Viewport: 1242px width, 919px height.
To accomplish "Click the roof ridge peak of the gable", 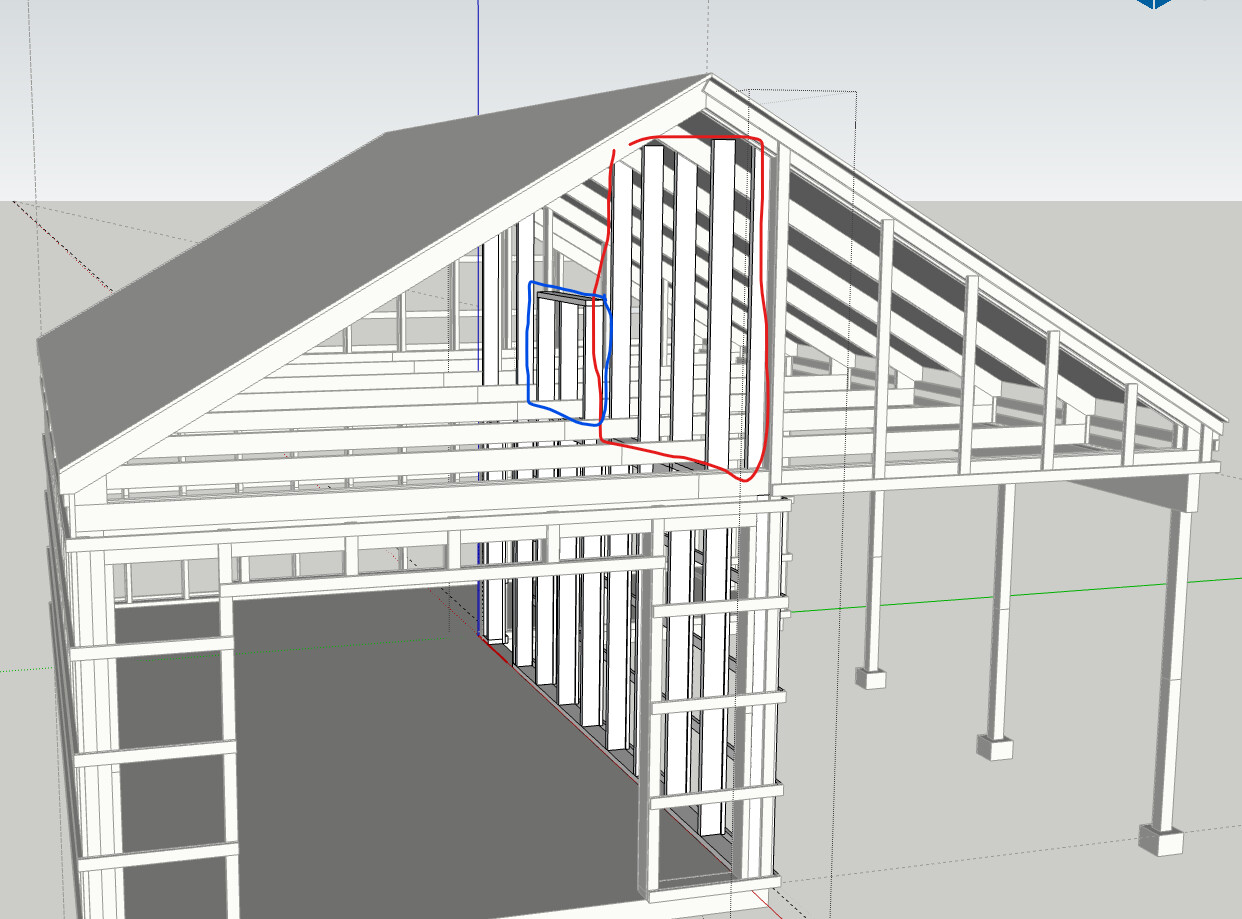I will (x=709, y=80).
